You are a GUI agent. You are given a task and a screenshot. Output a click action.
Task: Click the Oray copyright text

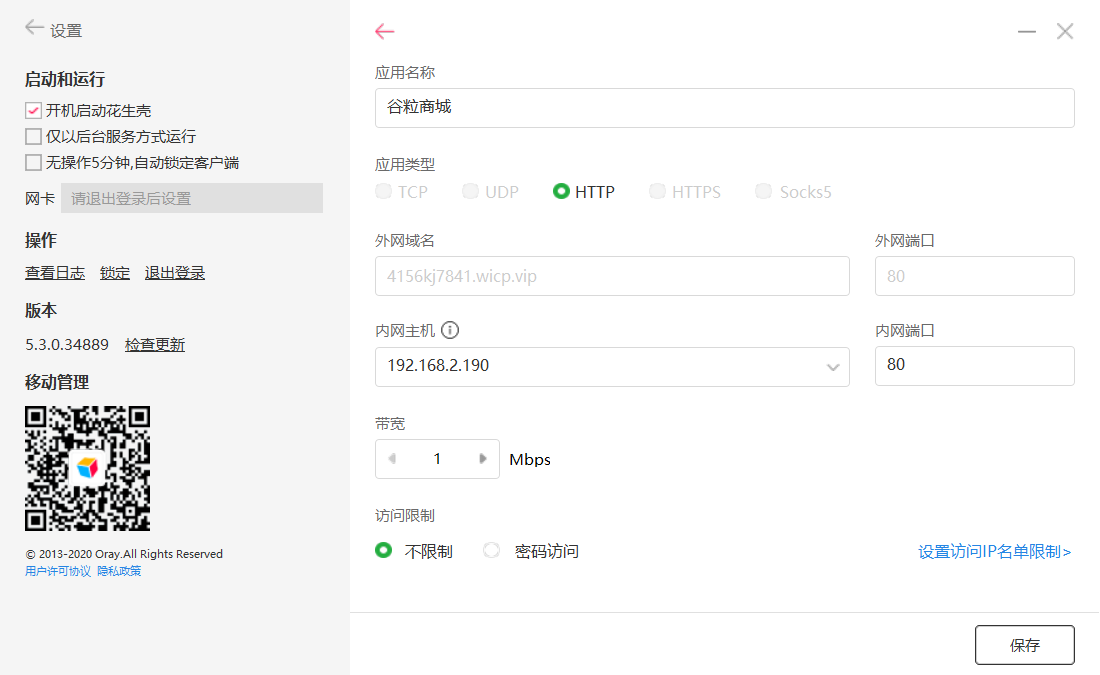click(x=124, y=554)
